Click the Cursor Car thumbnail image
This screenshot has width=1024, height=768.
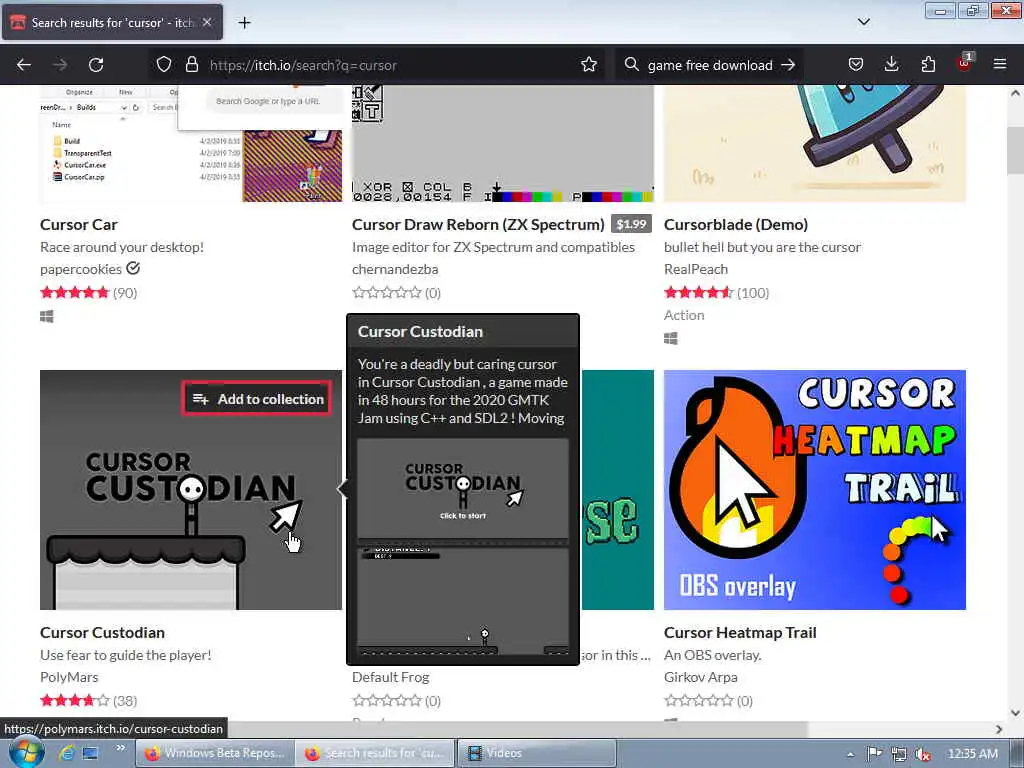pyautogui.click(x=191, y=144)
